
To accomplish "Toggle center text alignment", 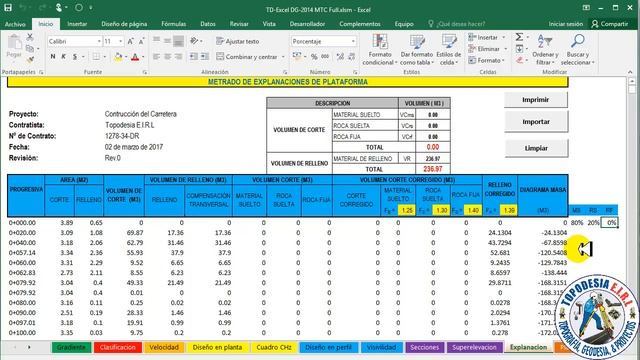I will pos(167,57).
